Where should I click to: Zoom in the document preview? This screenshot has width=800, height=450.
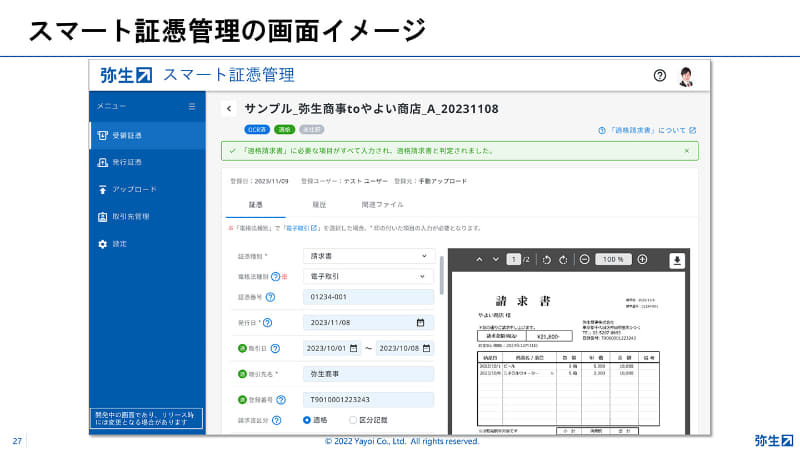pyautogui.click(x=642, y=260)
